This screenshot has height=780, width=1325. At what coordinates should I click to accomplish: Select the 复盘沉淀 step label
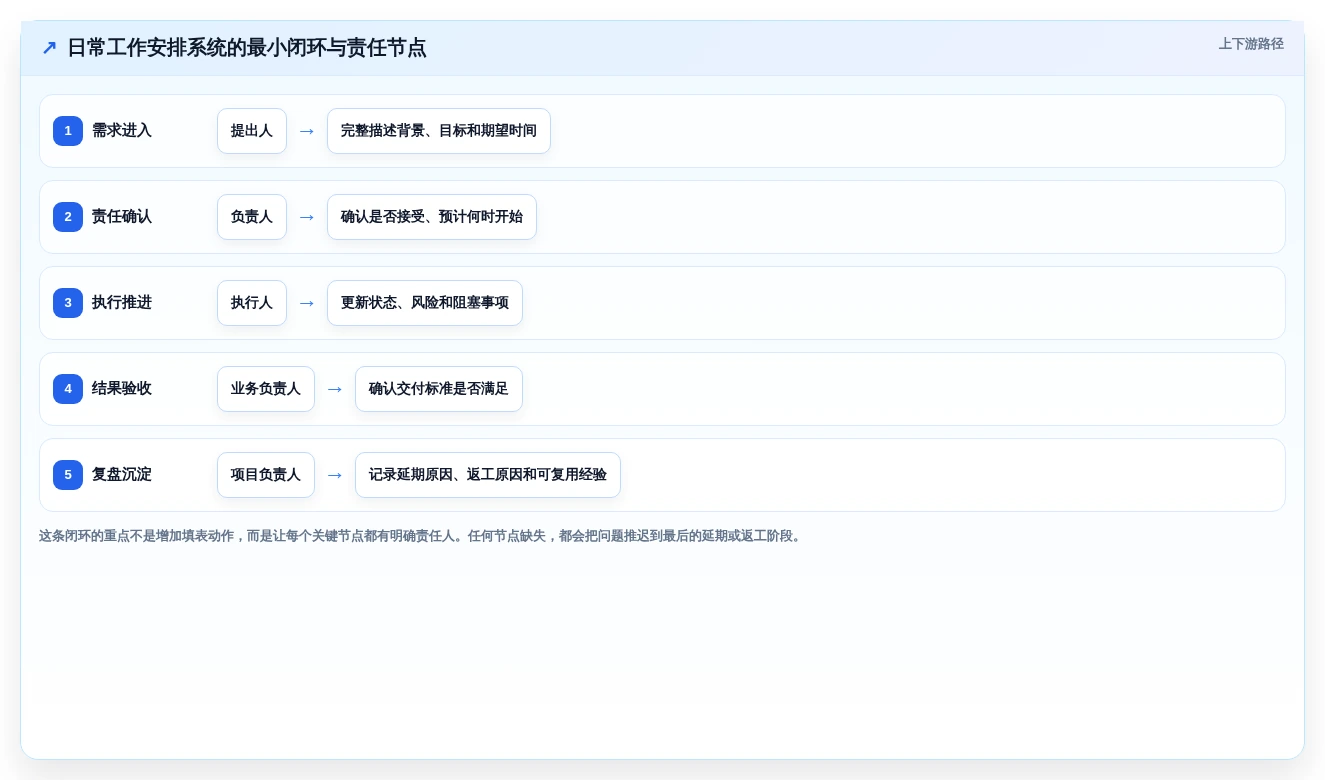click(122, 475)
